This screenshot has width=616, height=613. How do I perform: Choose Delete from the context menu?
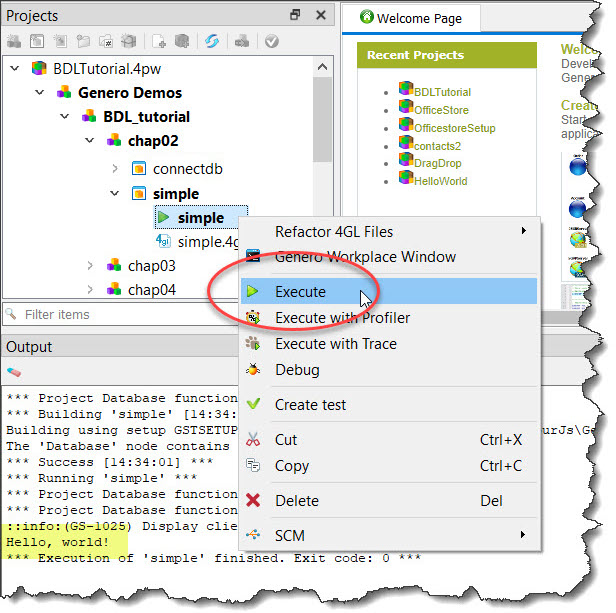click(389, 501)
